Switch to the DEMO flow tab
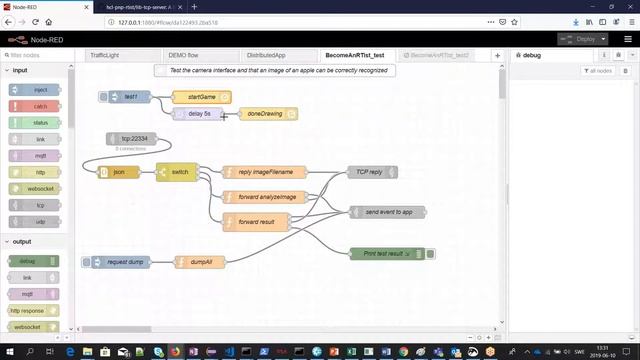Image resolution: width=640 pixels, height=360 pixels. [201, 56]
